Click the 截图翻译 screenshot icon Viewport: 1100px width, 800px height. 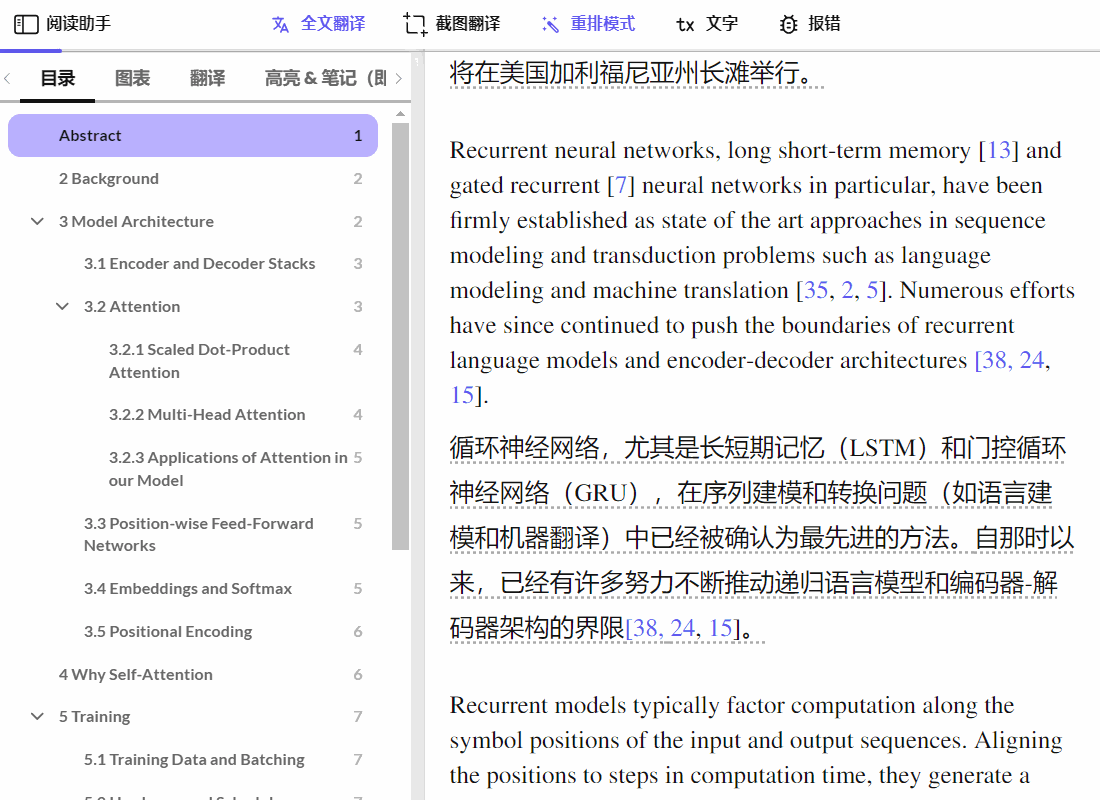click(x=415, y=24)
